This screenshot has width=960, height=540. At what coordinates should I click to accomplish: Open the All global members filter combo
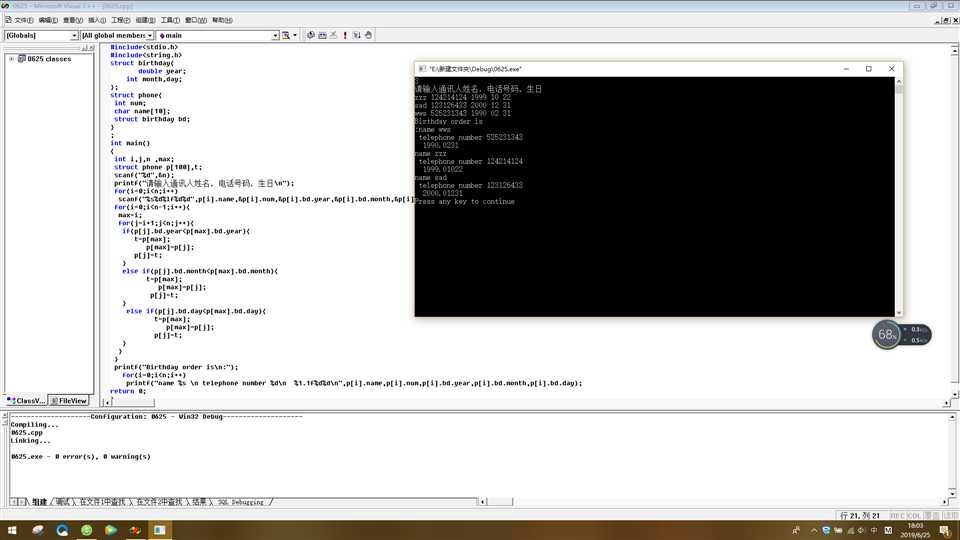117,36
